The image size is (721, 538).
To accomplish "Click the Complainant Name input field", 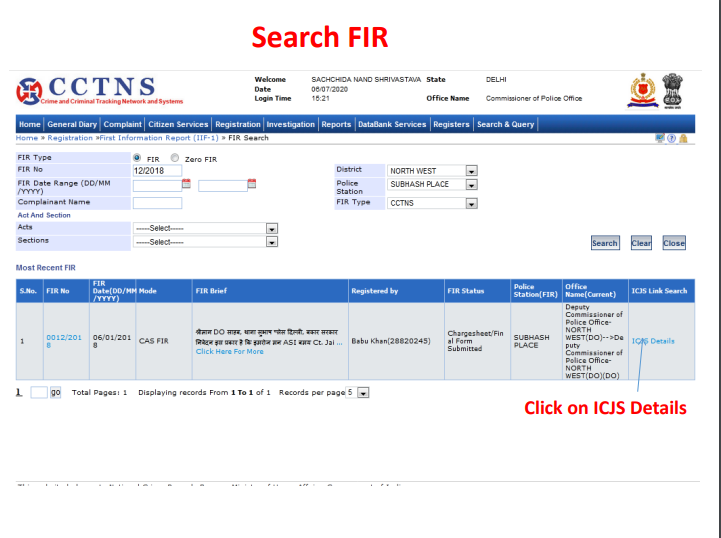I will coord(157,203).
